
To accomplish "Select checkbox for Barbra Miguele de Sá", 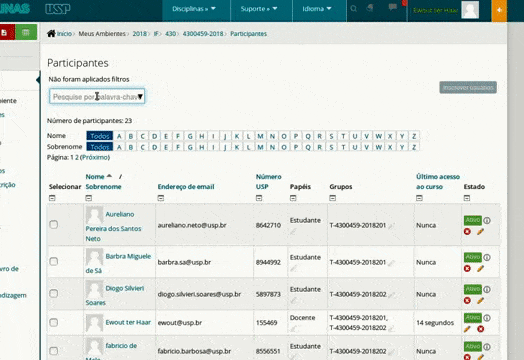I will (53, 261).
